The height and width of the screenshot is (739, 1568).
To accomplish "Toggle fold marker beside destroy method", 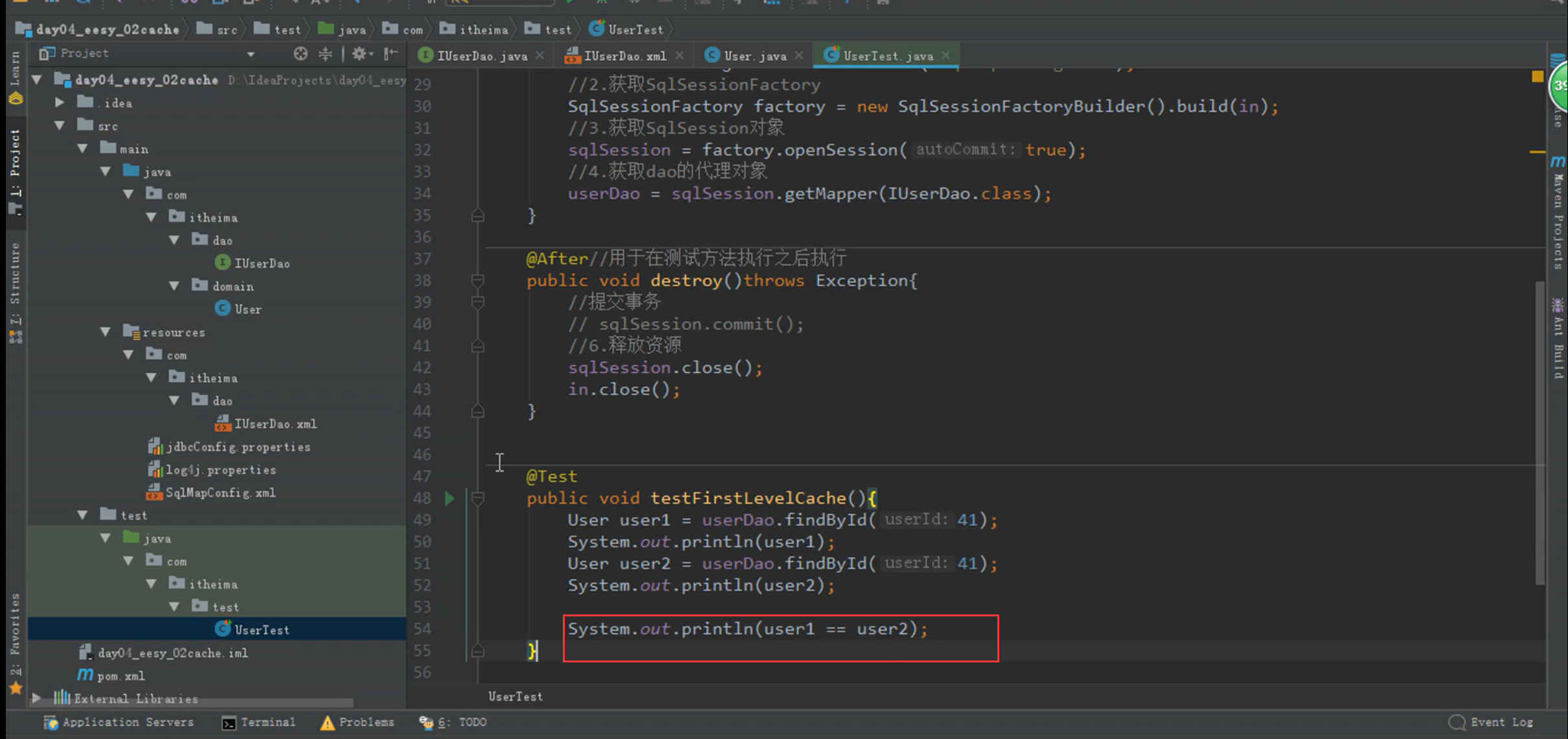I will point(478,280).
